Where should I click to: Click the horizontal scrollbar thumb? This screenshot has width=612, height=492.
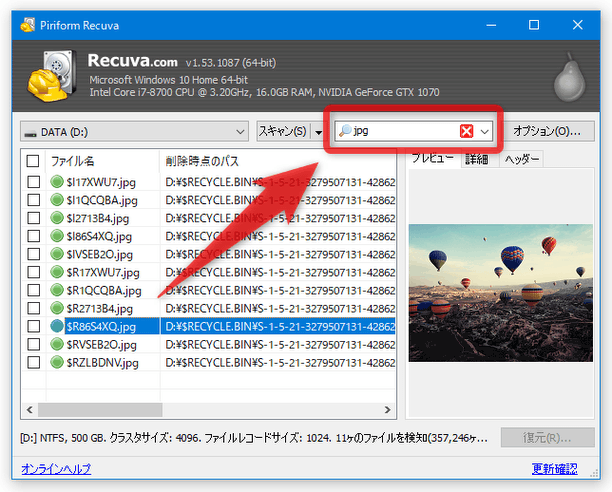tap(100, 410)
